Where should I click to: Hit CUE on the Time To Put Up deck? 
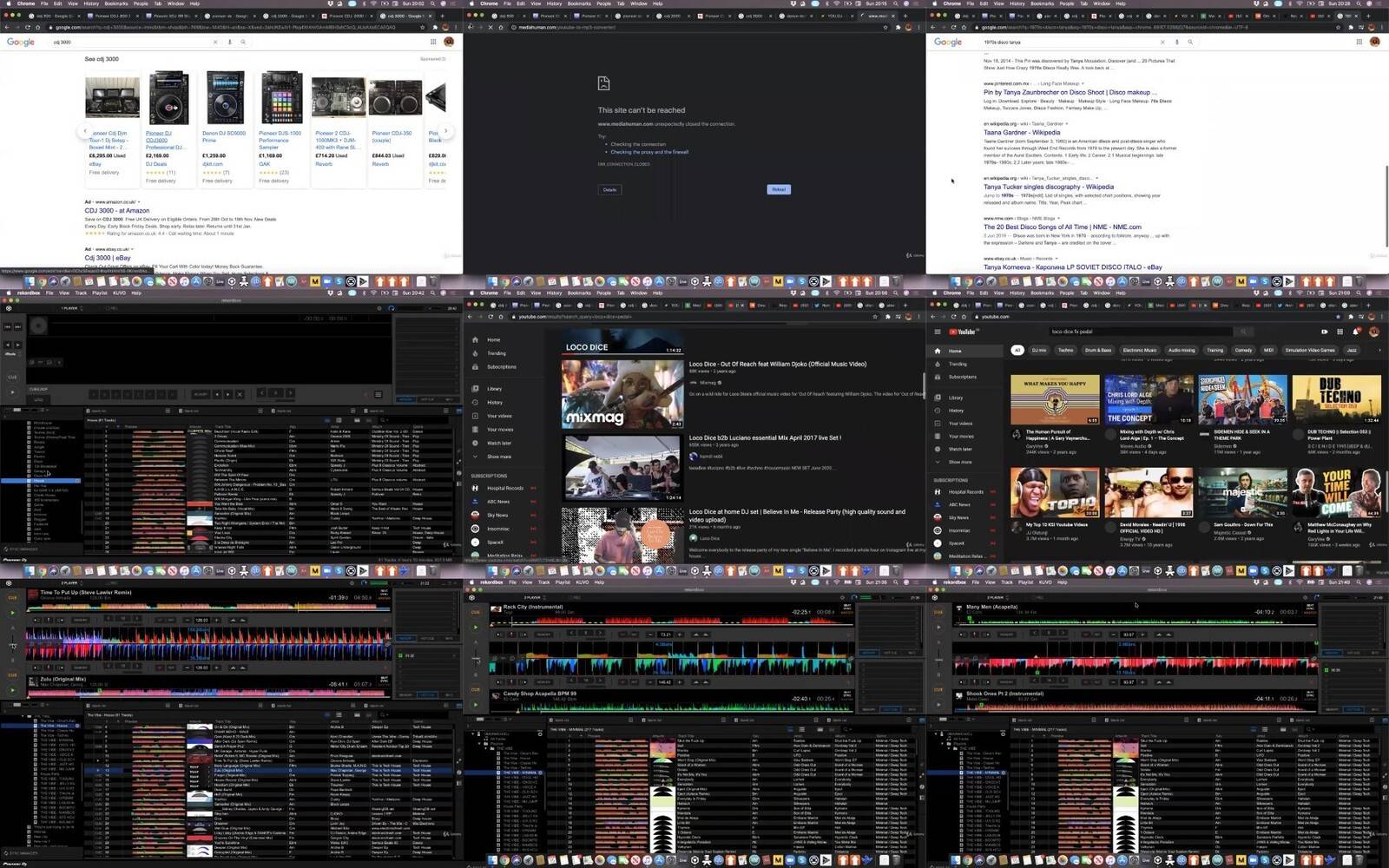pos(12,597)
